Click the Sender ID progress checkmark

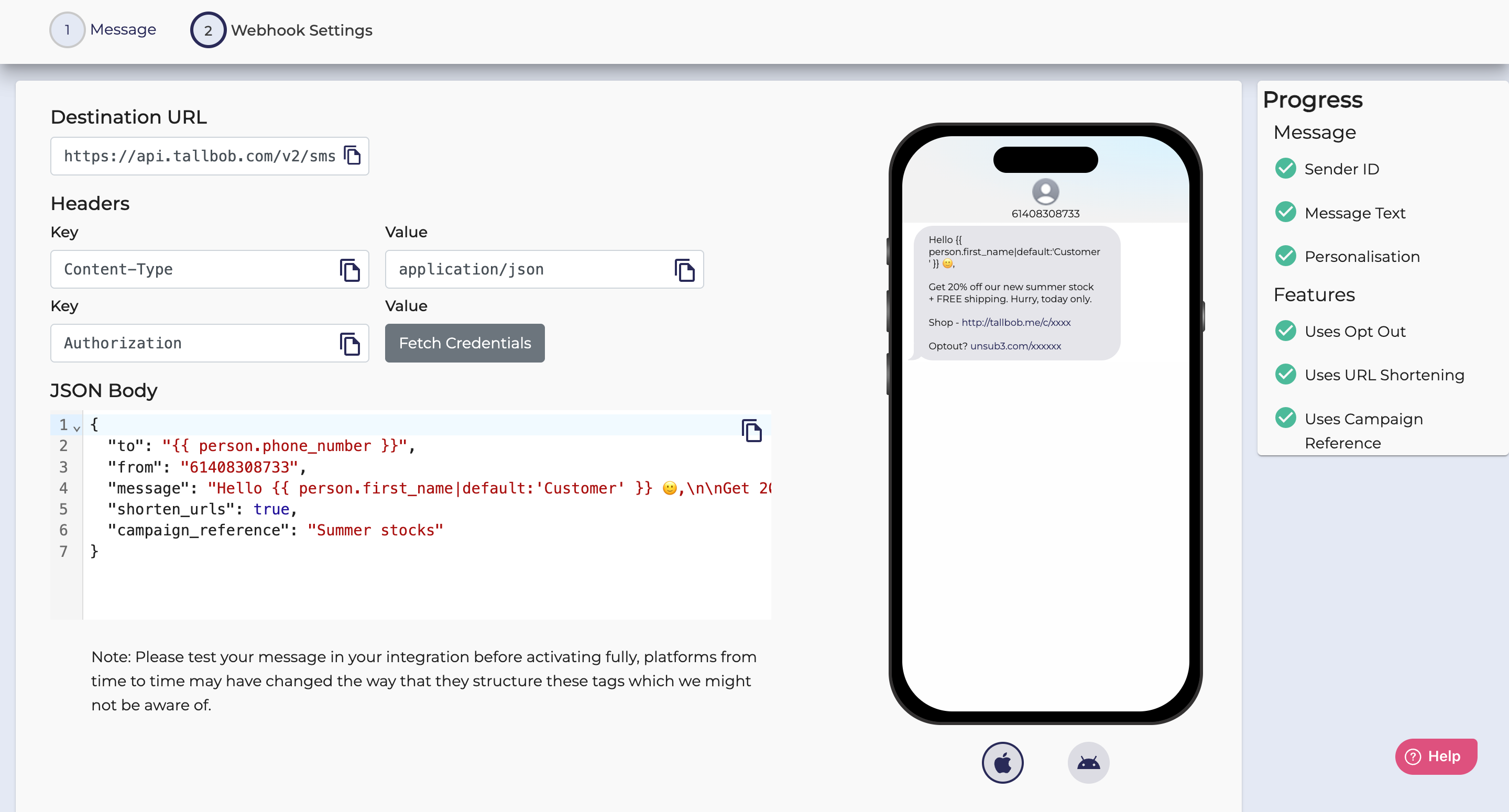click(x=1285, y=169)
